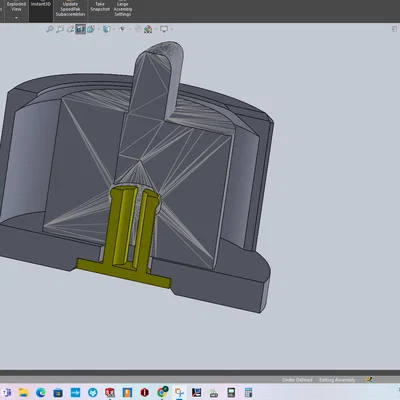Open Google Chrome from the taskbar

pos(162,392)
